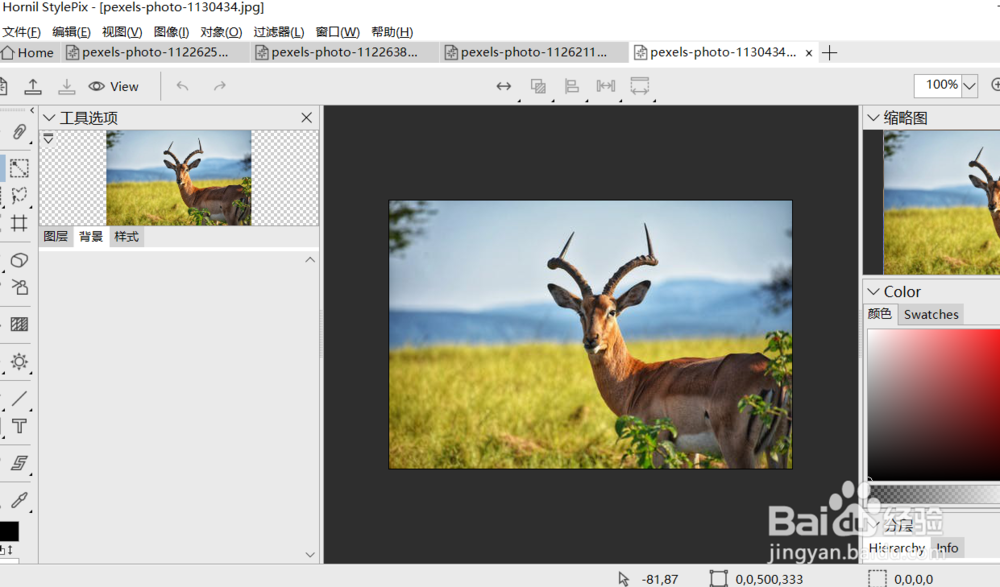Add a new tab with plus button
This screenshot has width=1000, height=587.
coord(830,53)
